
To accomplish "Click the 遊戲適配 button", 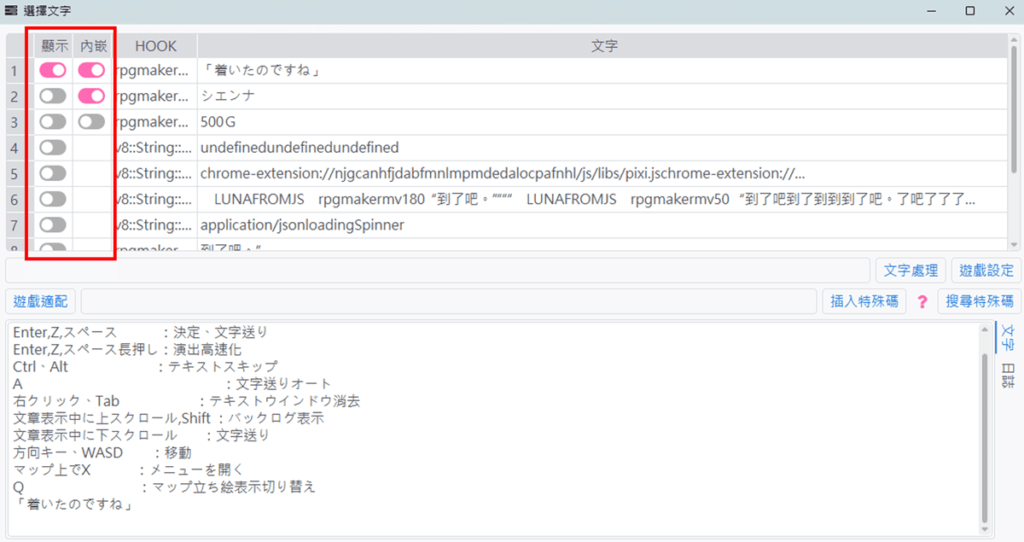I will tap(41, 301).
